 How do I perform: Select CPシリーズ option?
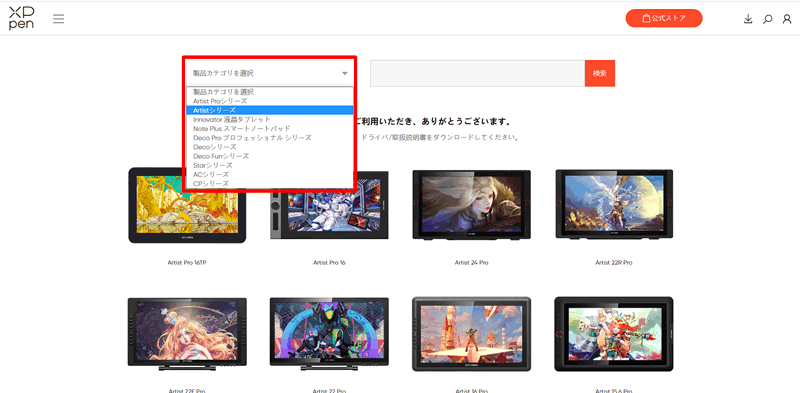tap(270, 183)
